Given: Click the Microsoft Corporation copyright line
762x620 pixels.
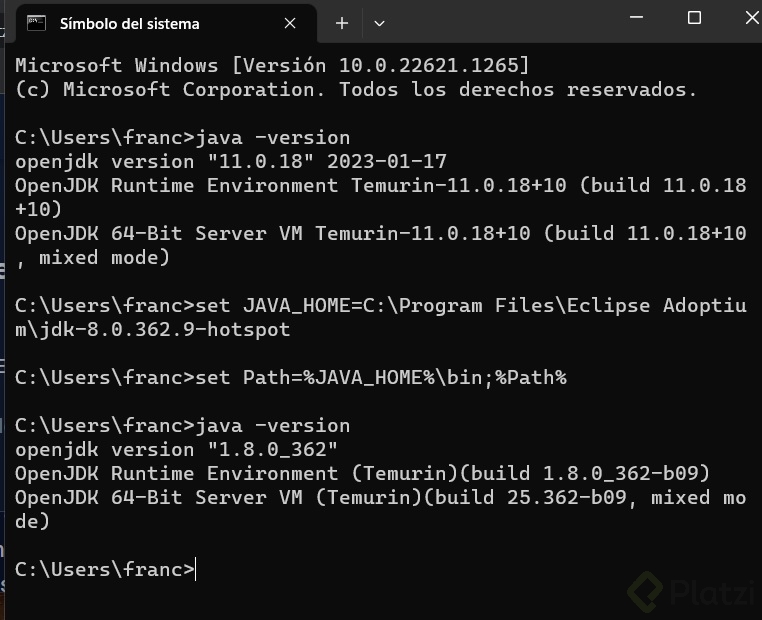Looking at the screenshot, I should tap(356, 90).
